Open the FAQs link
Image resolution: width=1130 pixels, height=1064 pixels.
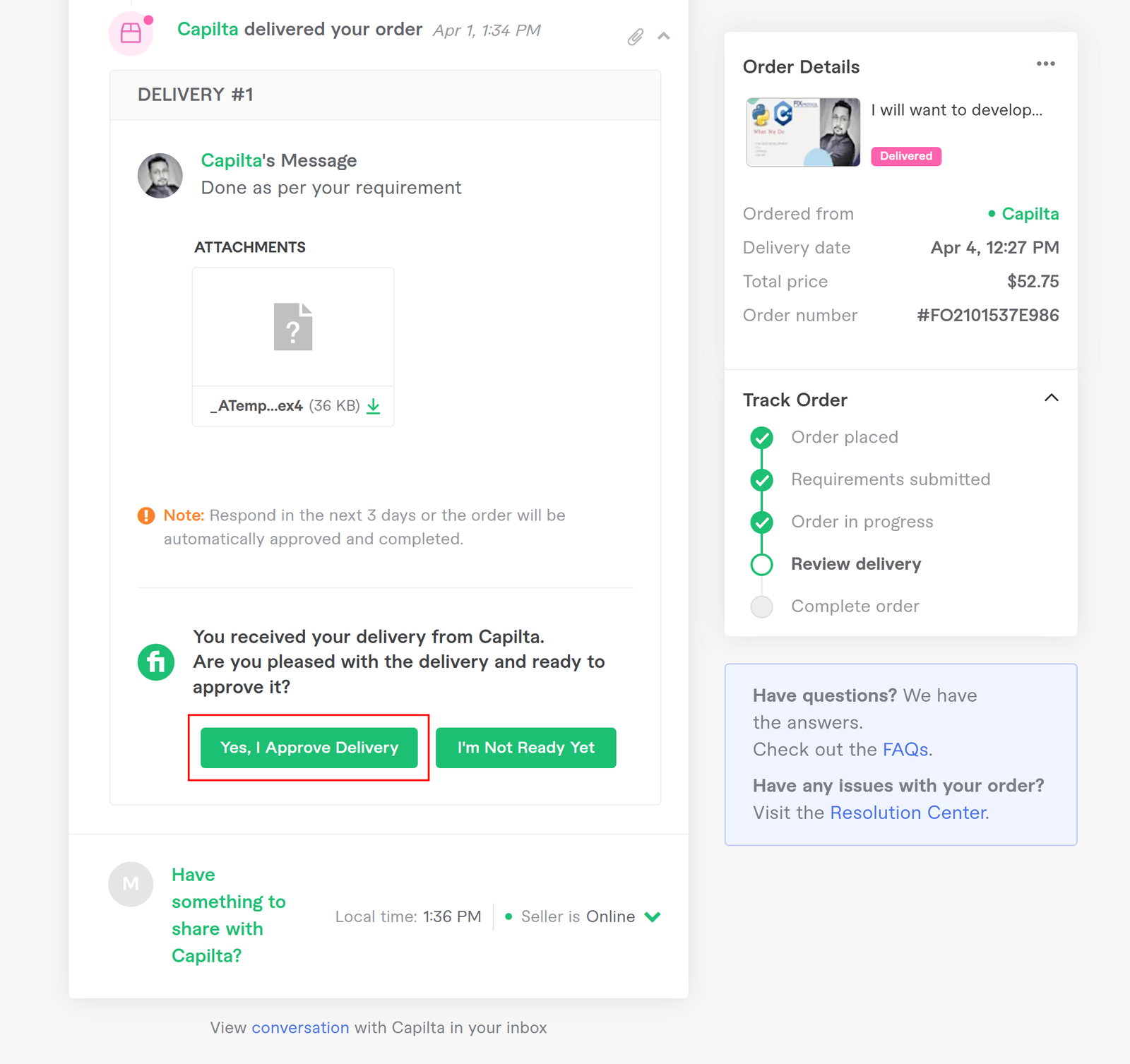905,750
